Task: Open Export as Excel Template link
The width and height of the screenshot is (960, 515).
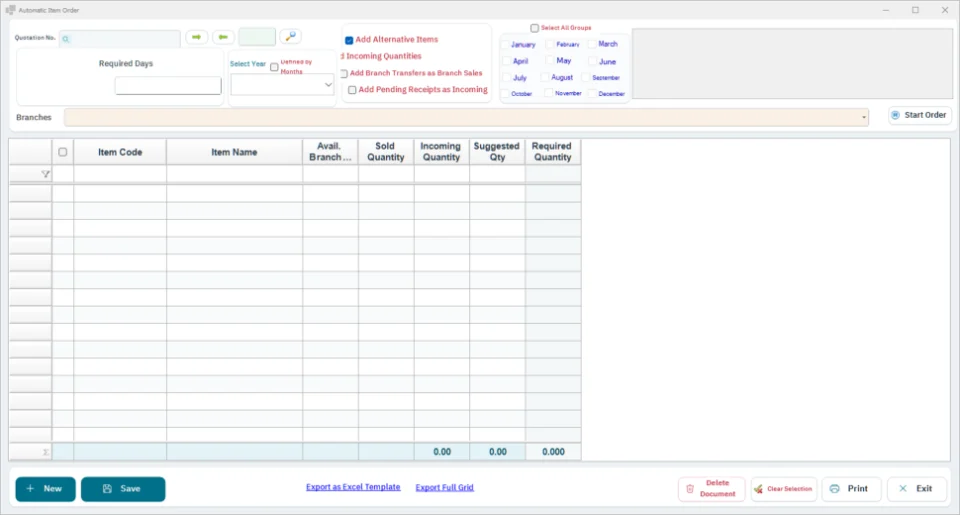Action: pos(353,487)
